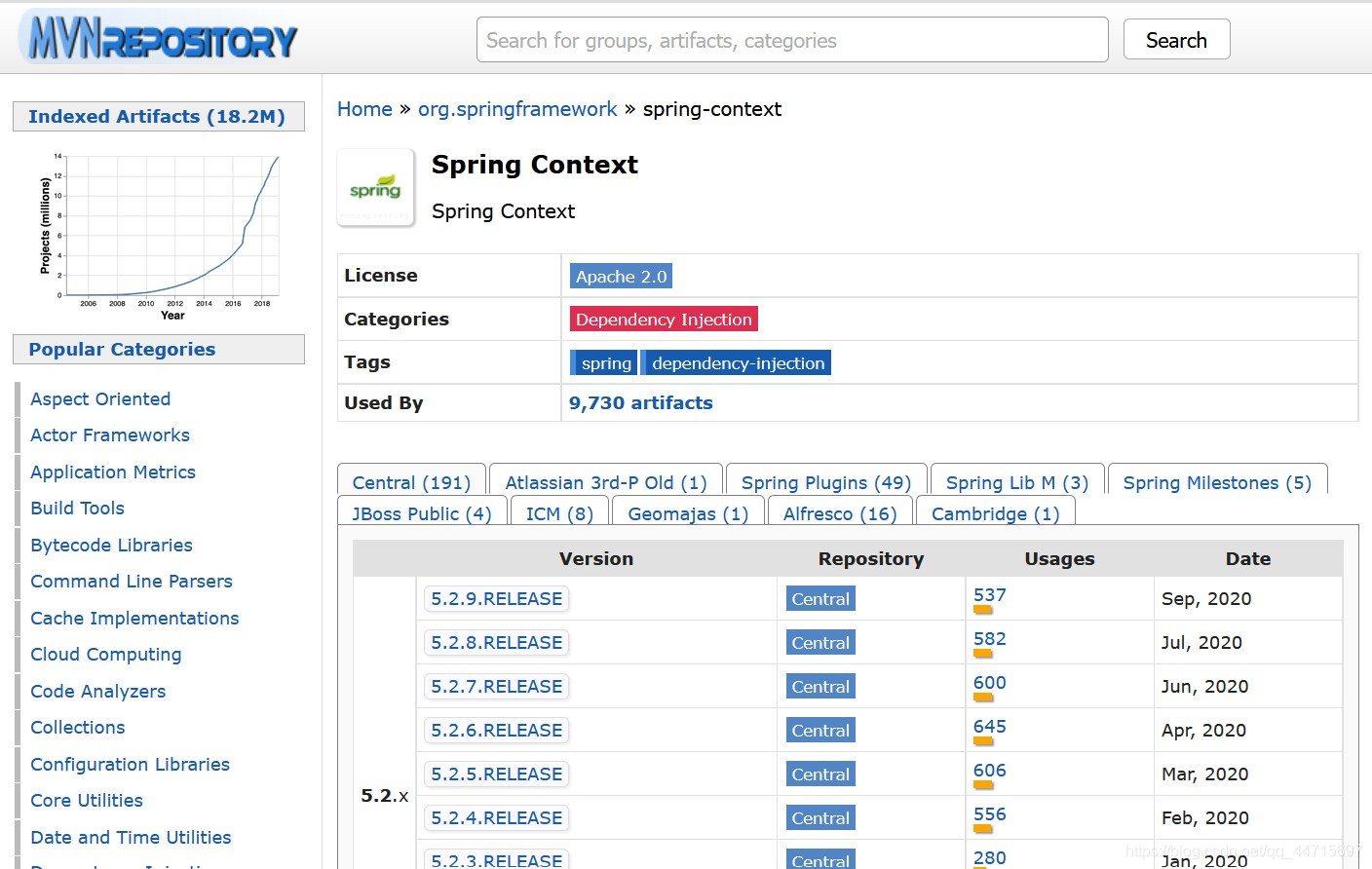Click Central repository badge for 5.2.6.RELEASE
This screenshot has height=869, width=1372.
point(820,731)
